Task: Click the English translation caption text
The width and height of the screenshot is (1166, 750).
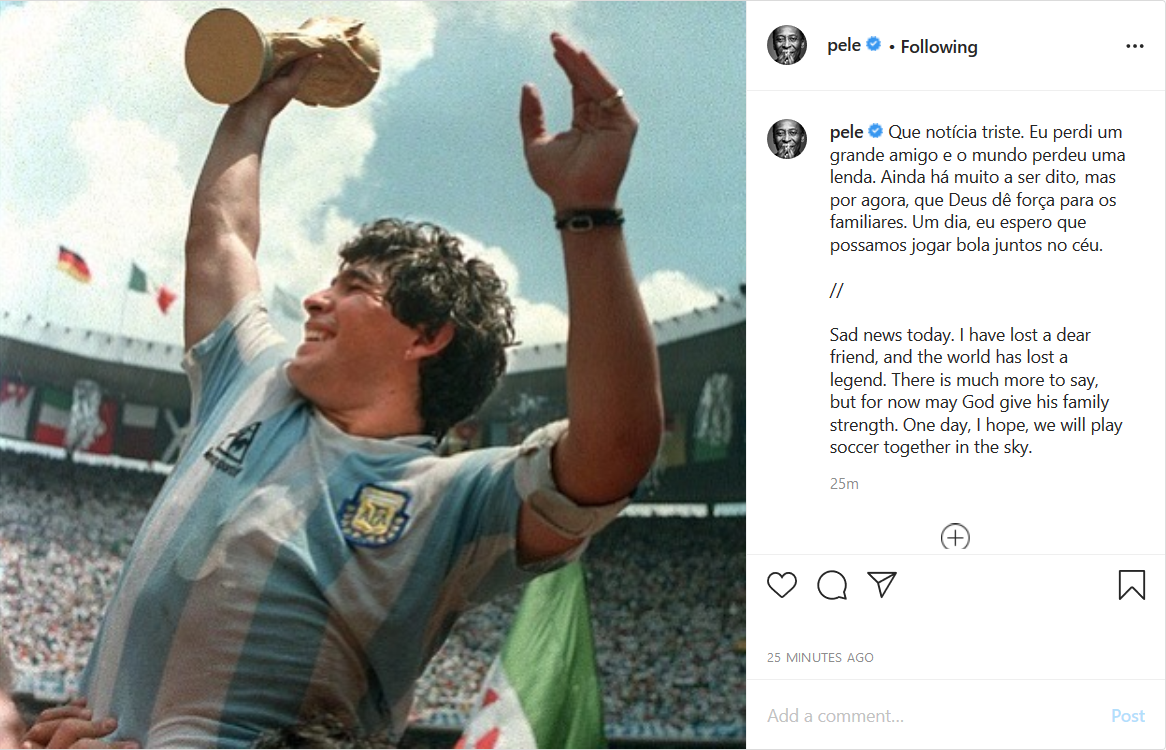Action: pyautogui.click(x=976, y=391)
